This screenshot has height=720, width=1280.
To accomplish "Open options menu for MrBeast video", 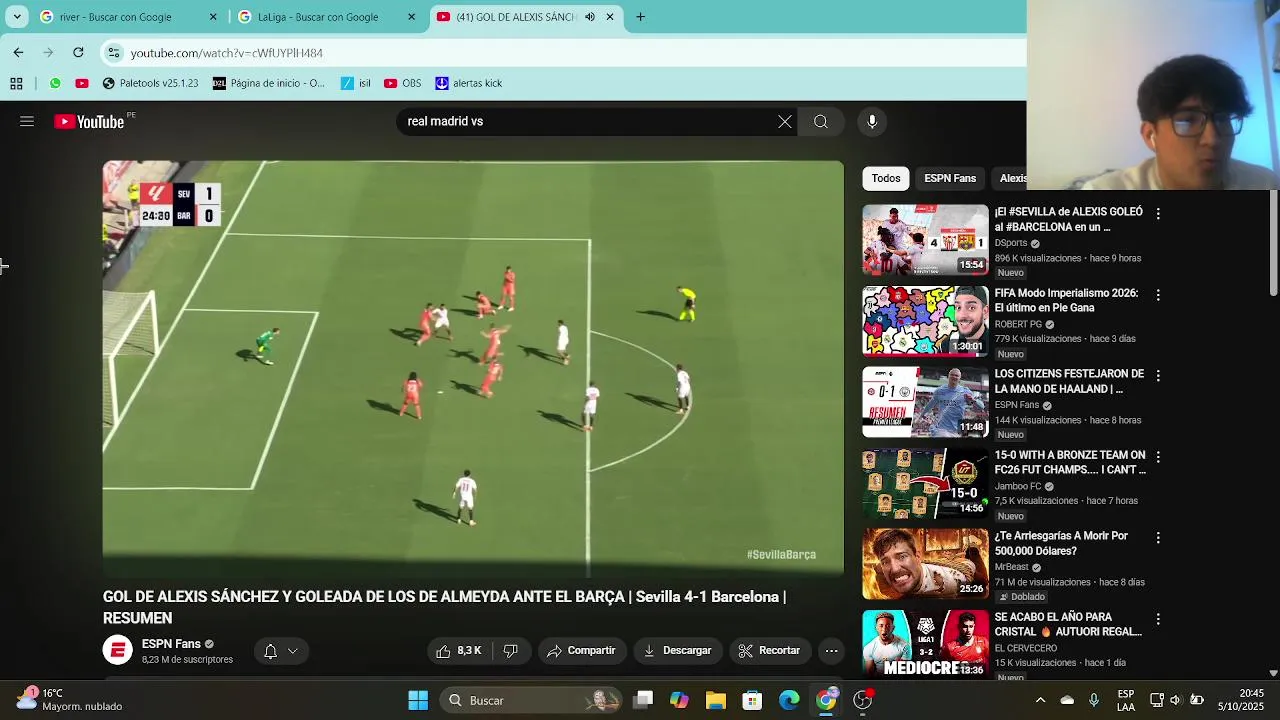I will pos(1158,538).
